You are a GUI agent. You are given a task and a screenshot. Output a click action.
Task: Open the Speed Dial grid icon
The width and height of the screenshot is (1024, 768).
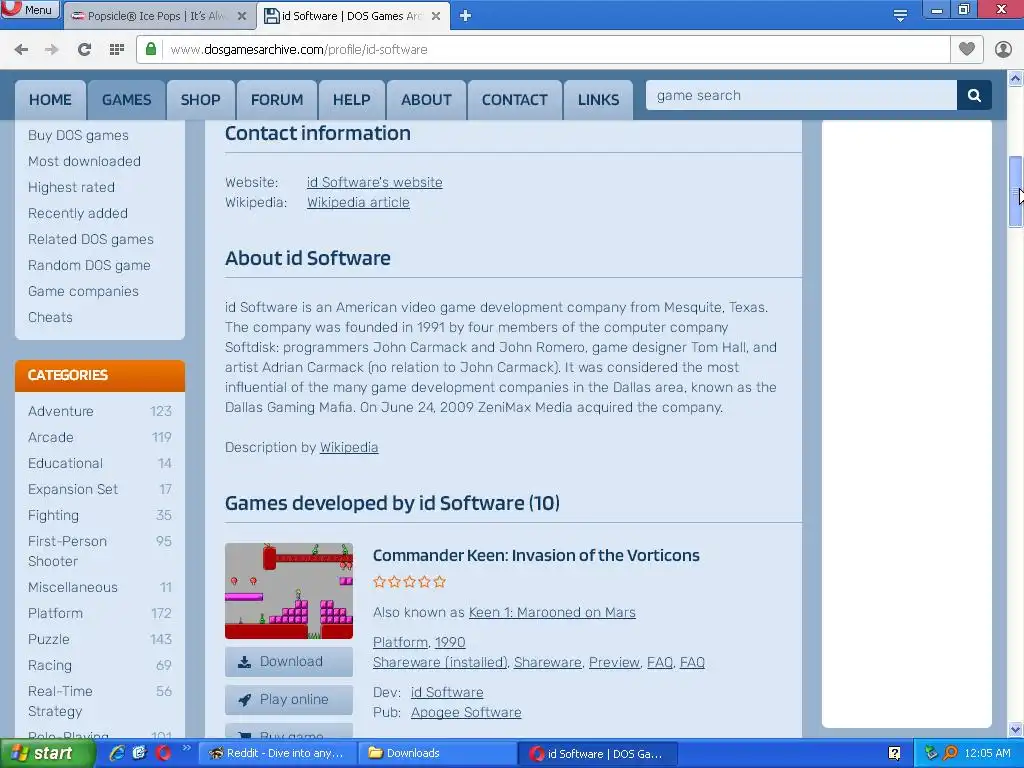coord(117,50)
